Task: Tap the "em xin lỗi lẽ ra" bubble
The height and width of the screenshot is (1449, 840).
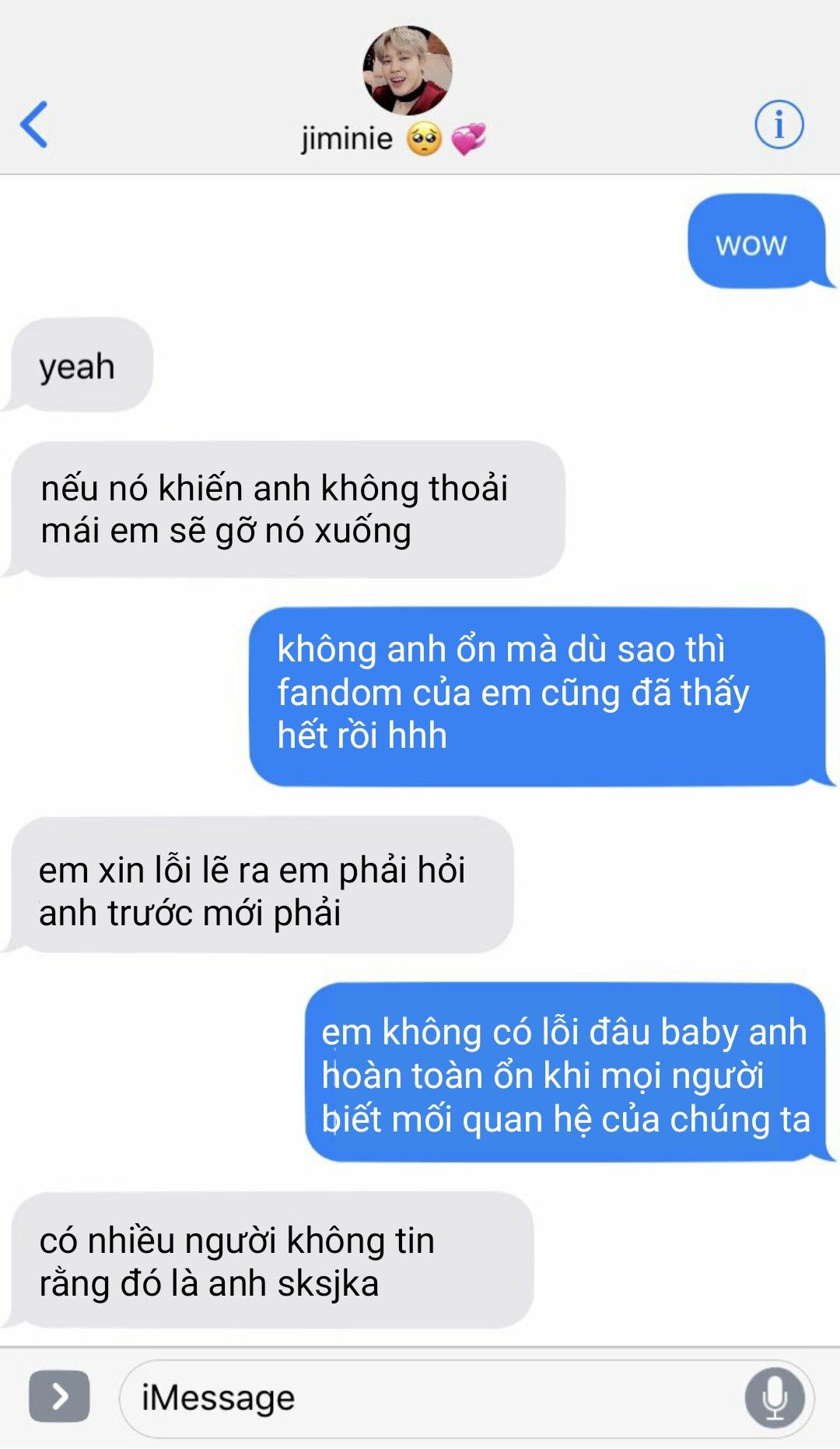Action: (x=261, y=885)
